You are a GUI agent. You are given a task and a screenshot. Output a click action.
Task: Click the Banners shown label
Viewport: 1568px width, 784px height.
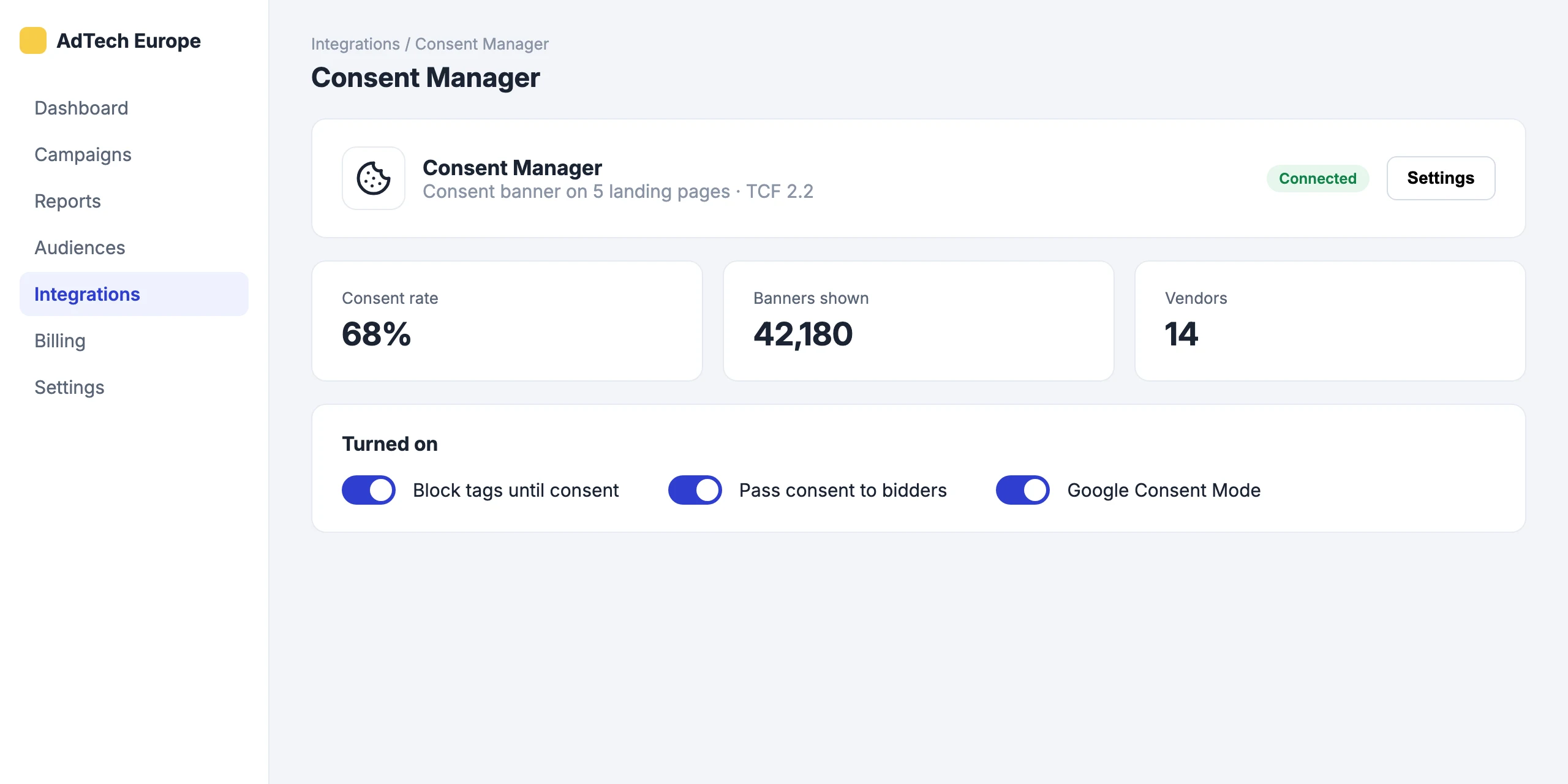(811, 298)
